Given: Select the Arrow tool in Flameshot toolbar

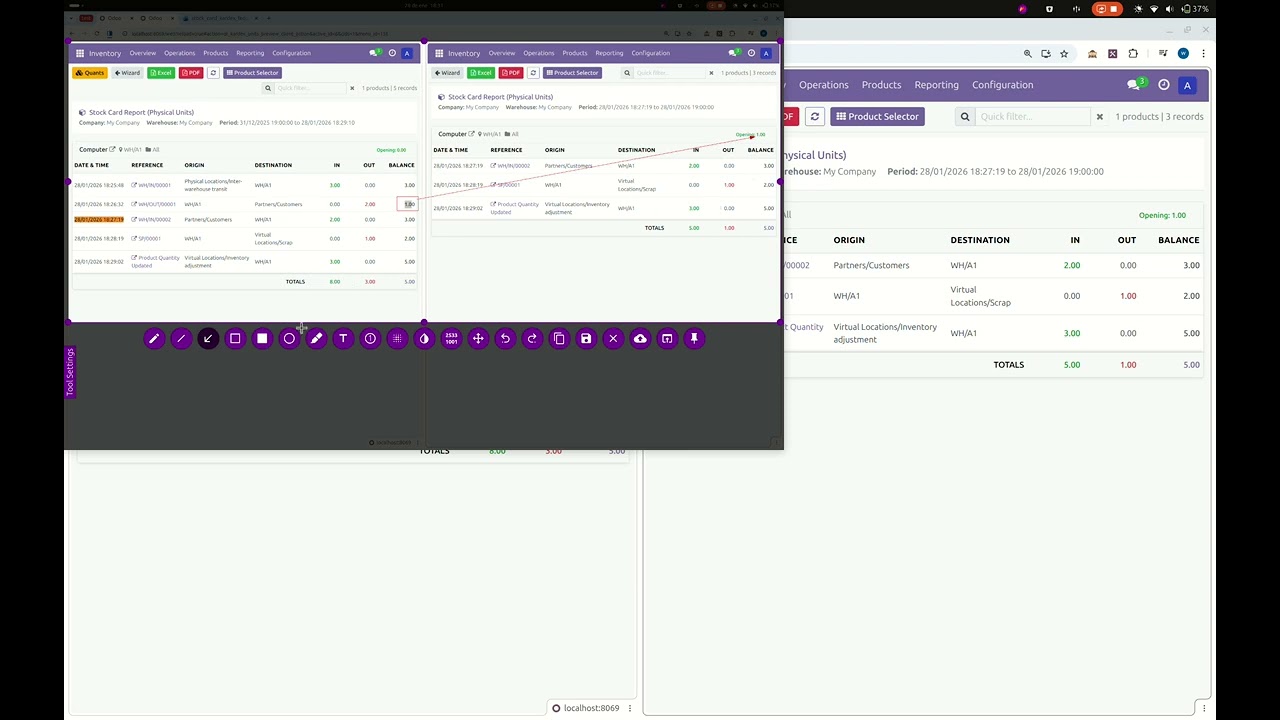Looking at the screenshot, I should click(208, 339).
